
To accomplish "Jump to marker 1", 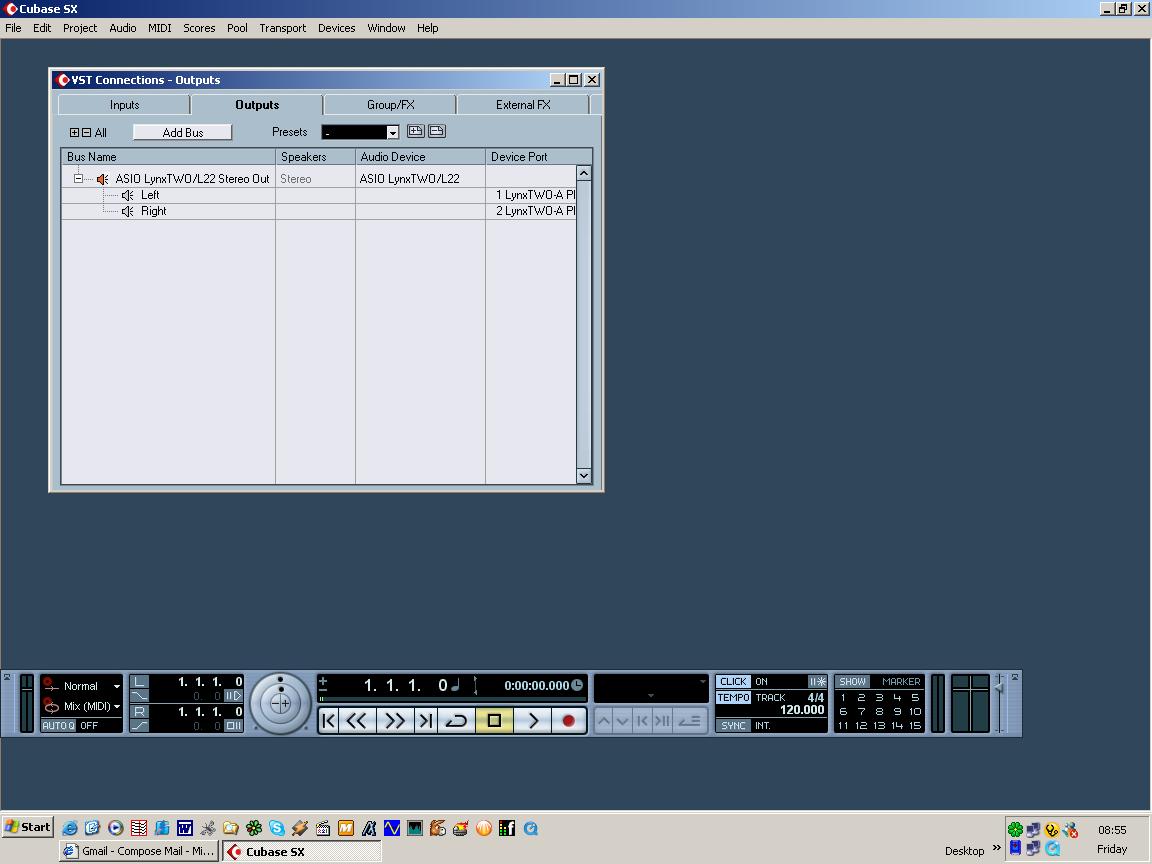I will point(843,697).
